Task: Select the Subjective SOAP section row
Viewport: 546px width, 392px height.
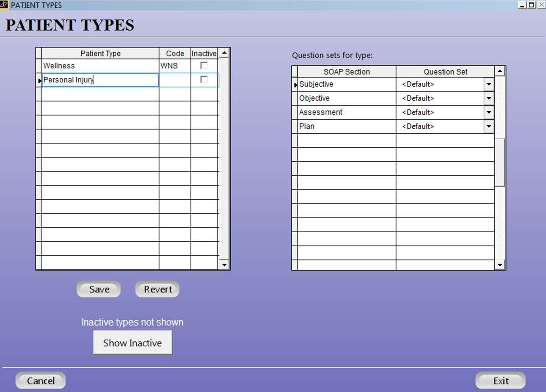Action: 347,84
